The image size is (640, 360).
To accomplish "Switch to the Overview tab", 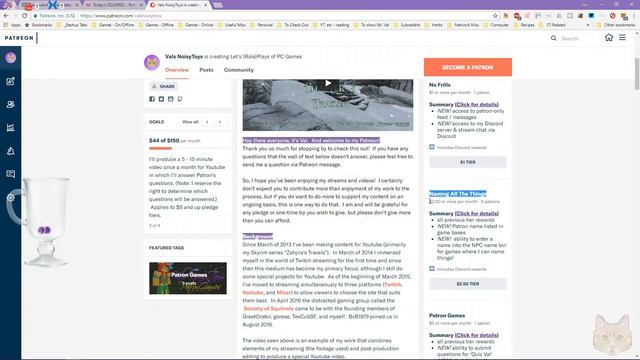I will tap(177, 70).
